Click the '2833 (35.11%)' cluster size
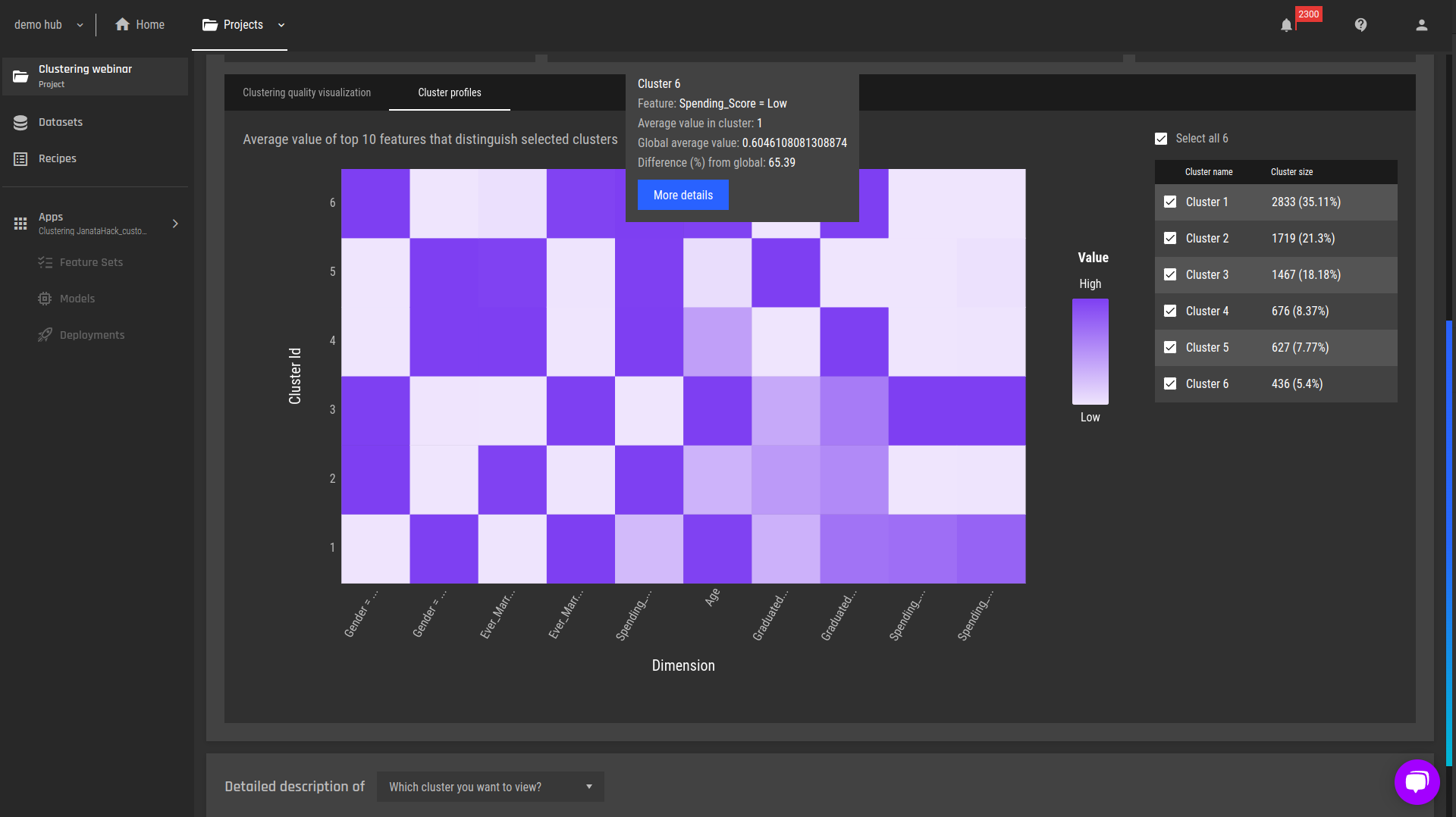The image size is (1456, 817). pos(1306,202)
